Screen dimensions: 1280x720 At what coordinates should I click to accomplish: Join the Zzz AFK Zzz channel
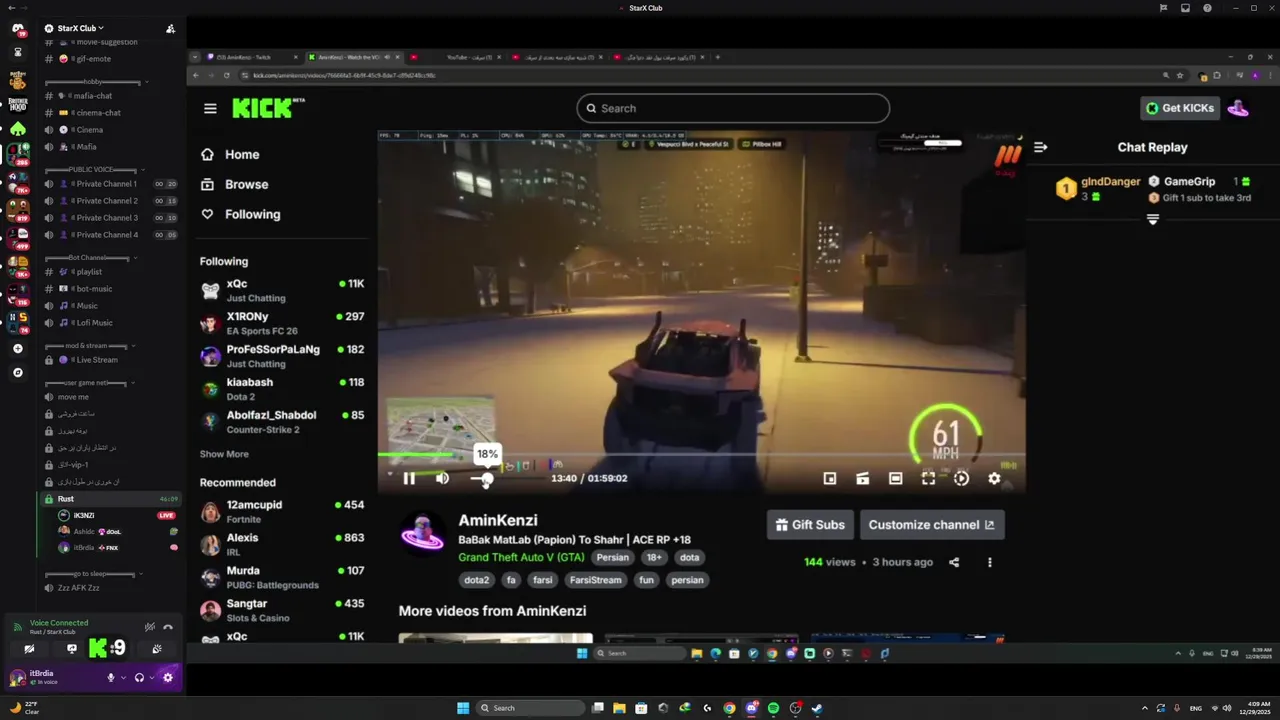[x=110, y=588]
